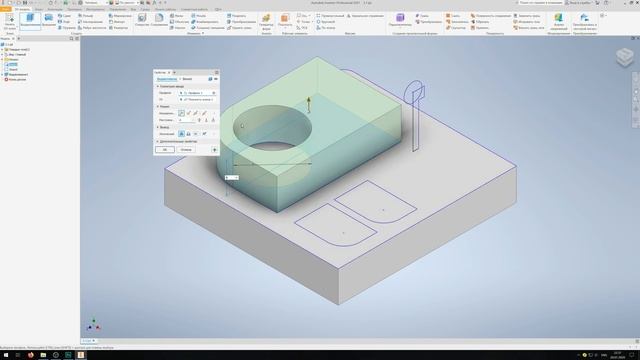Choose the Cut boolean output option
This screenshot has height=360, width=640.
click(189, 134)
